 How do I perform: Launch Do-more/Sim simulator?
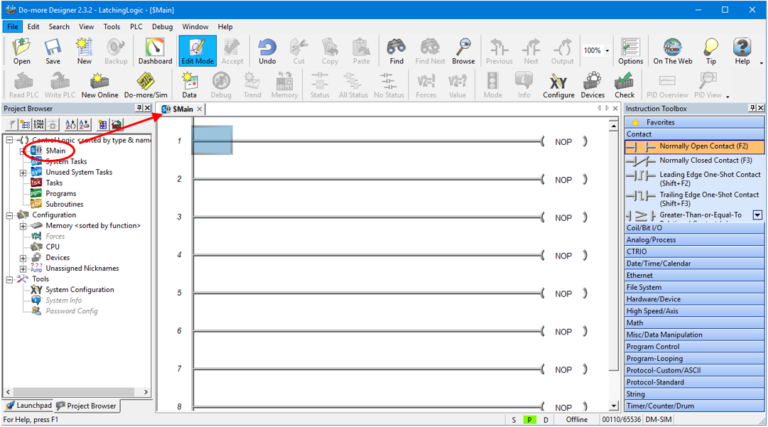pyautogui.click(x=145, y=85)
